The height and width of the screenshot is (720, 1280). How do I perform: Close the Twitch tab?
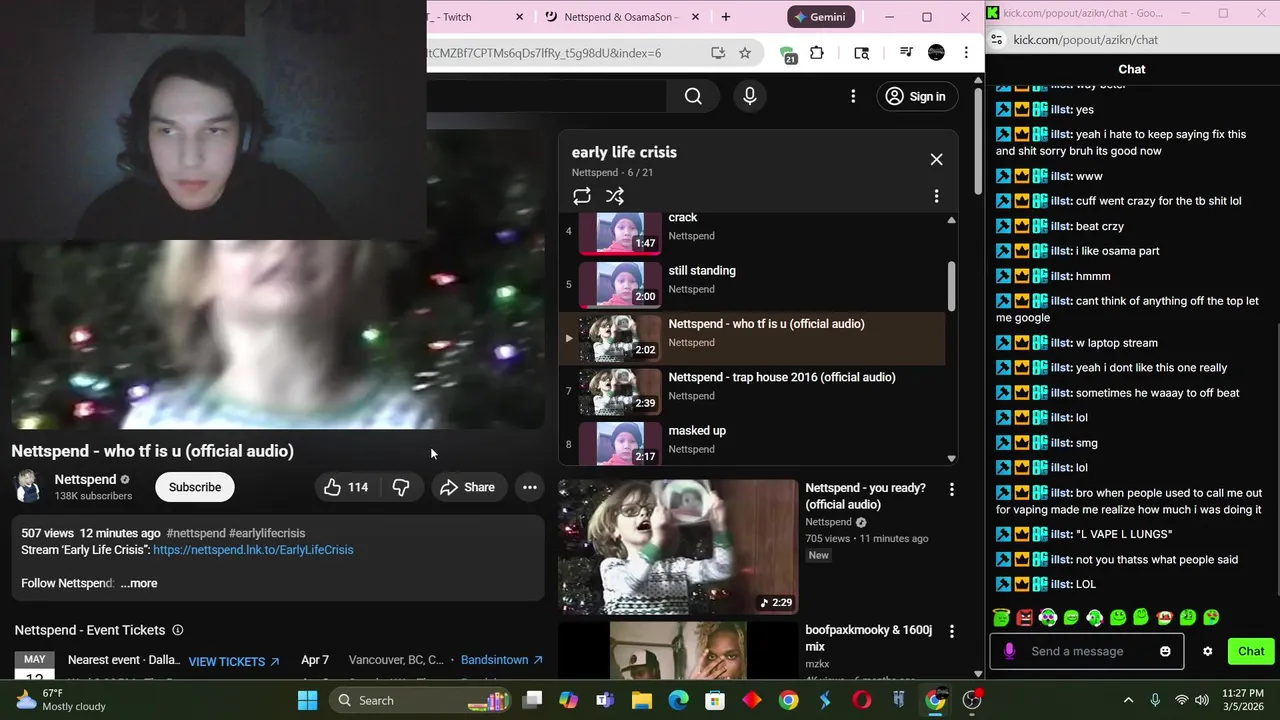[520, 17]
